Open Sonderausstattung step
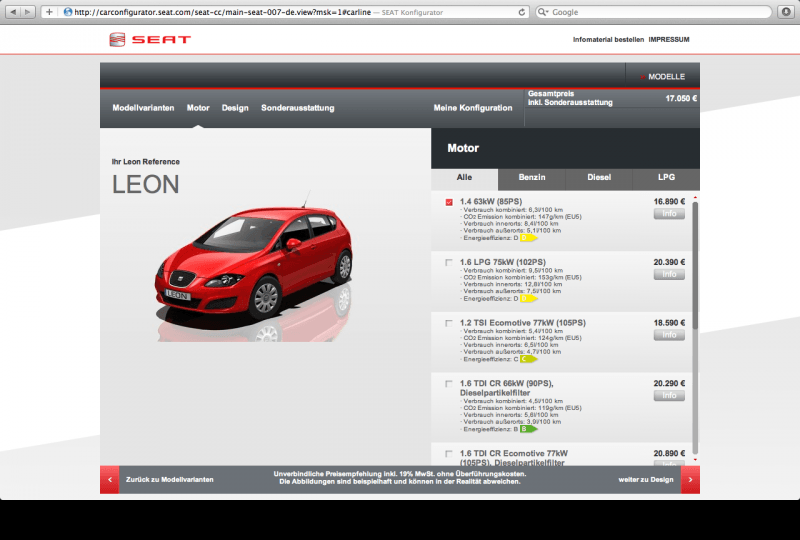This screenshot has width=800, height=540. 298,108
